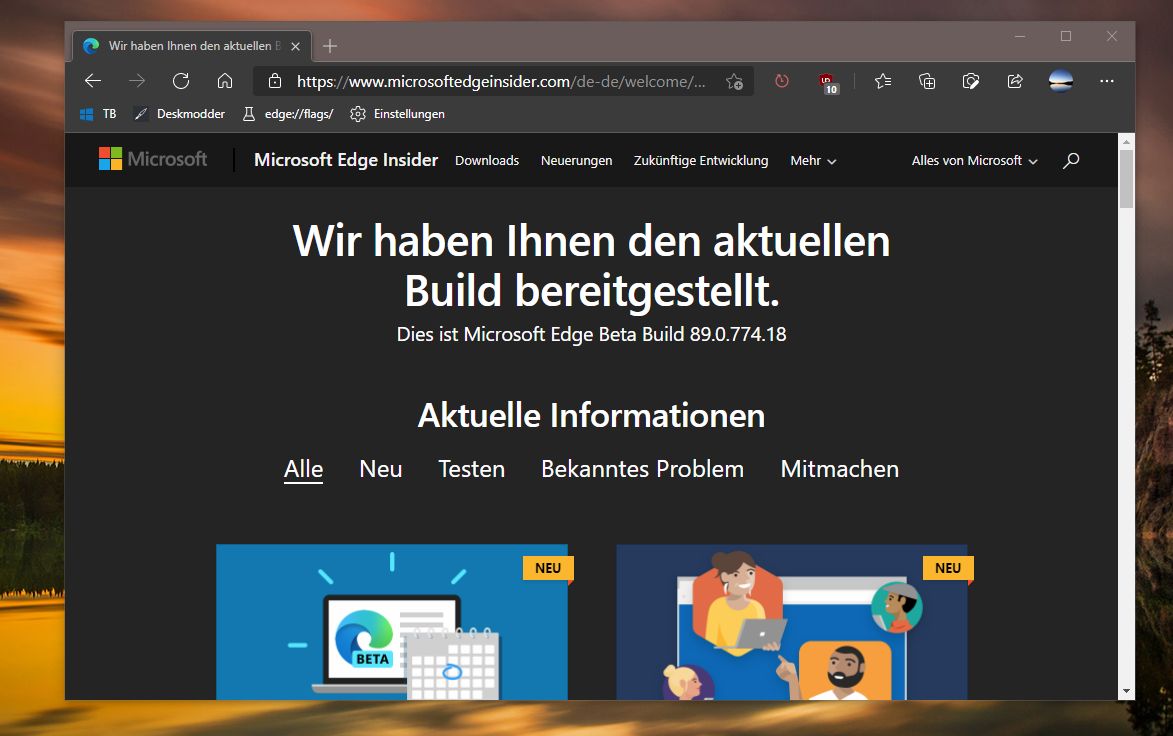Select the Neu filter tab
Viewport: 1173px width, 736px height.
[x=381, y=469]
